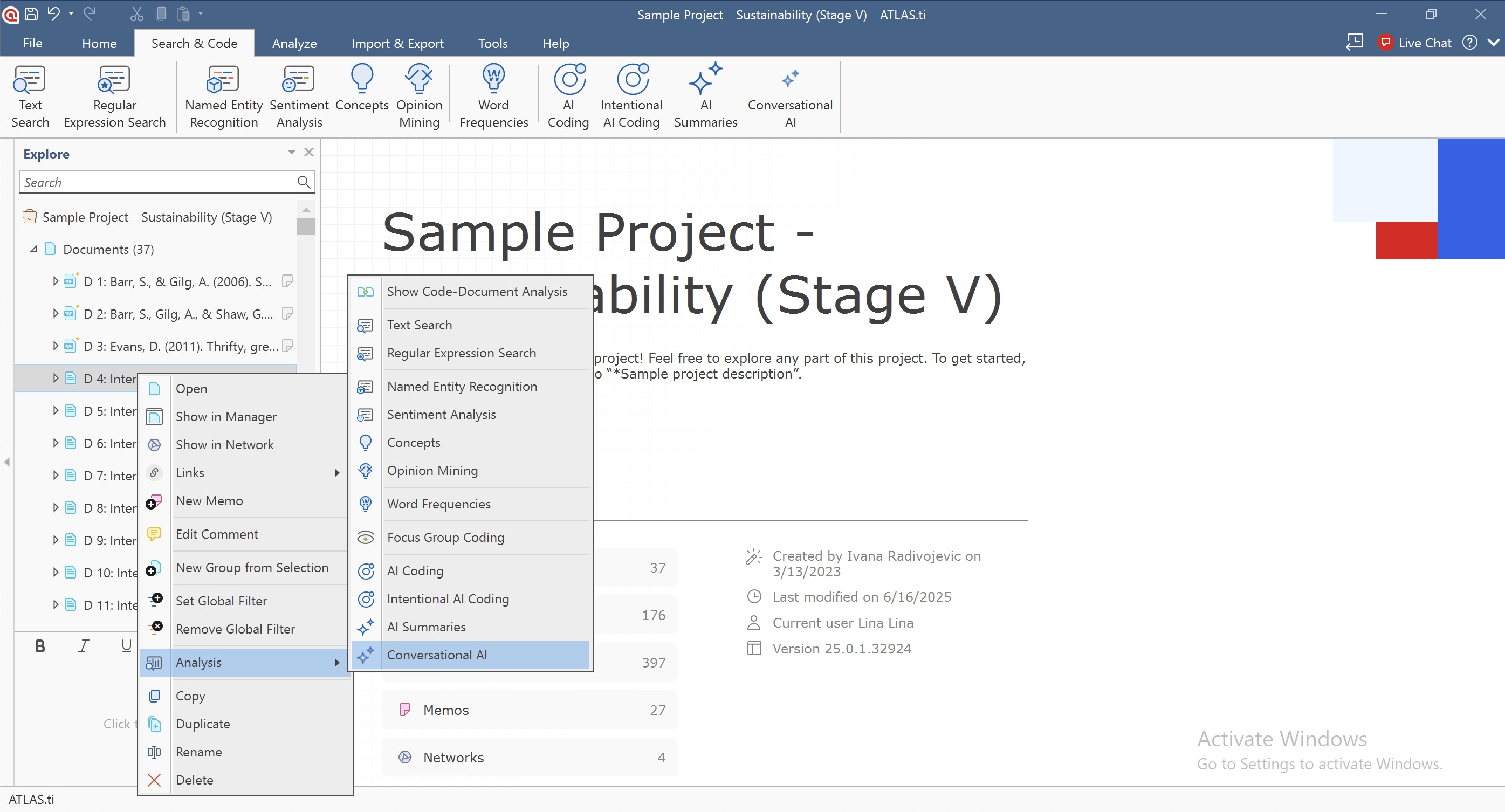This screenshot has height=812, width=1505.
Task: Choose Show in Network in context menu
Action: pyautogui.click(x=244, y=445)
